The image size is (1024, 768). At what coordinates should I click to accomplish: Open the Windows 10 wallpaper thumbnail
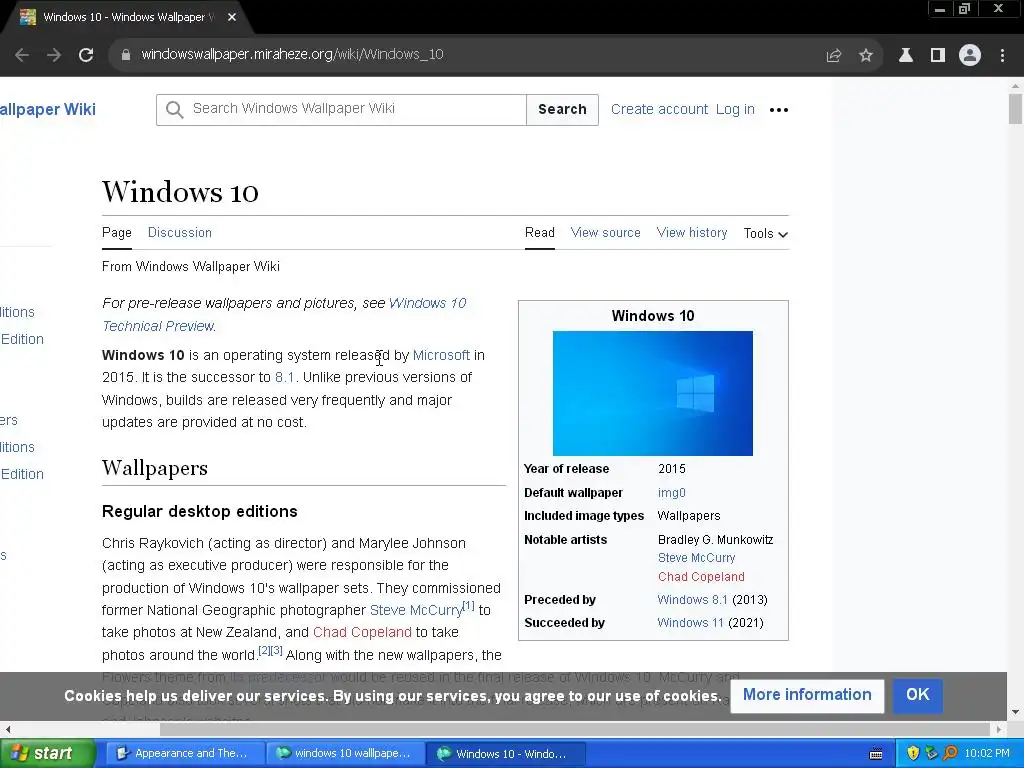click(652, 393)
